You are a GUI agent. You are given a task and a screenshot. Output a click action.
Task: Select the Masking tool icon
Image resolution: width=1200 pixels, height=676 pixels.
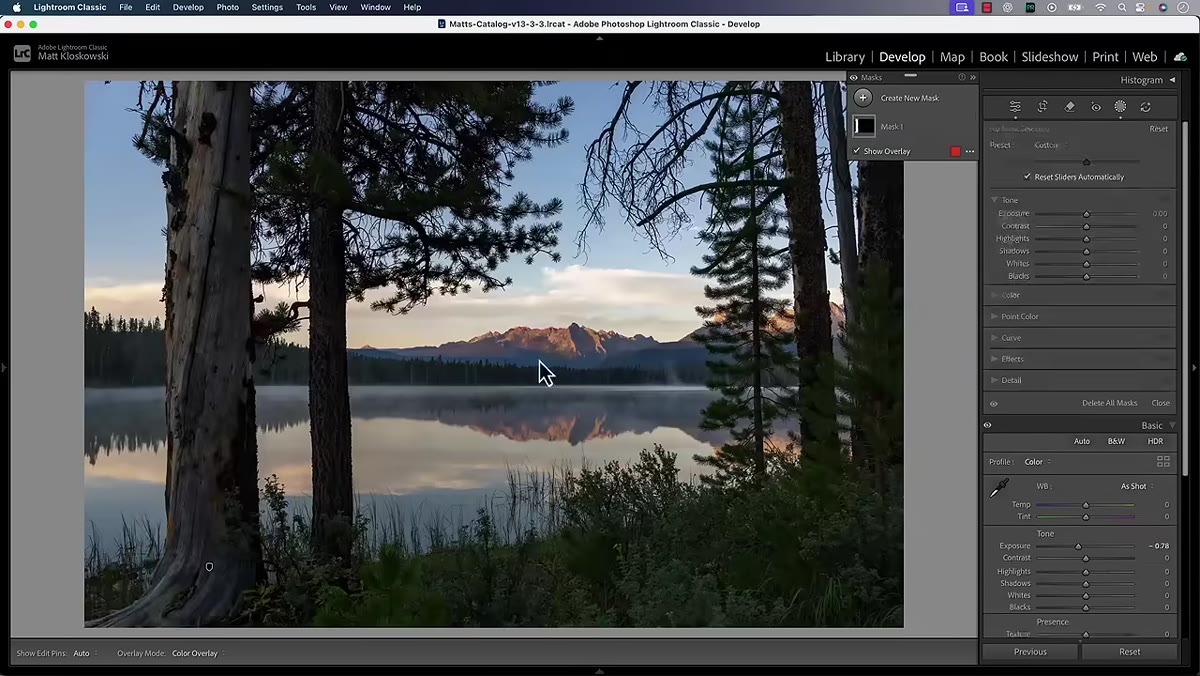pyautogui.click(x=1120, y=107)
